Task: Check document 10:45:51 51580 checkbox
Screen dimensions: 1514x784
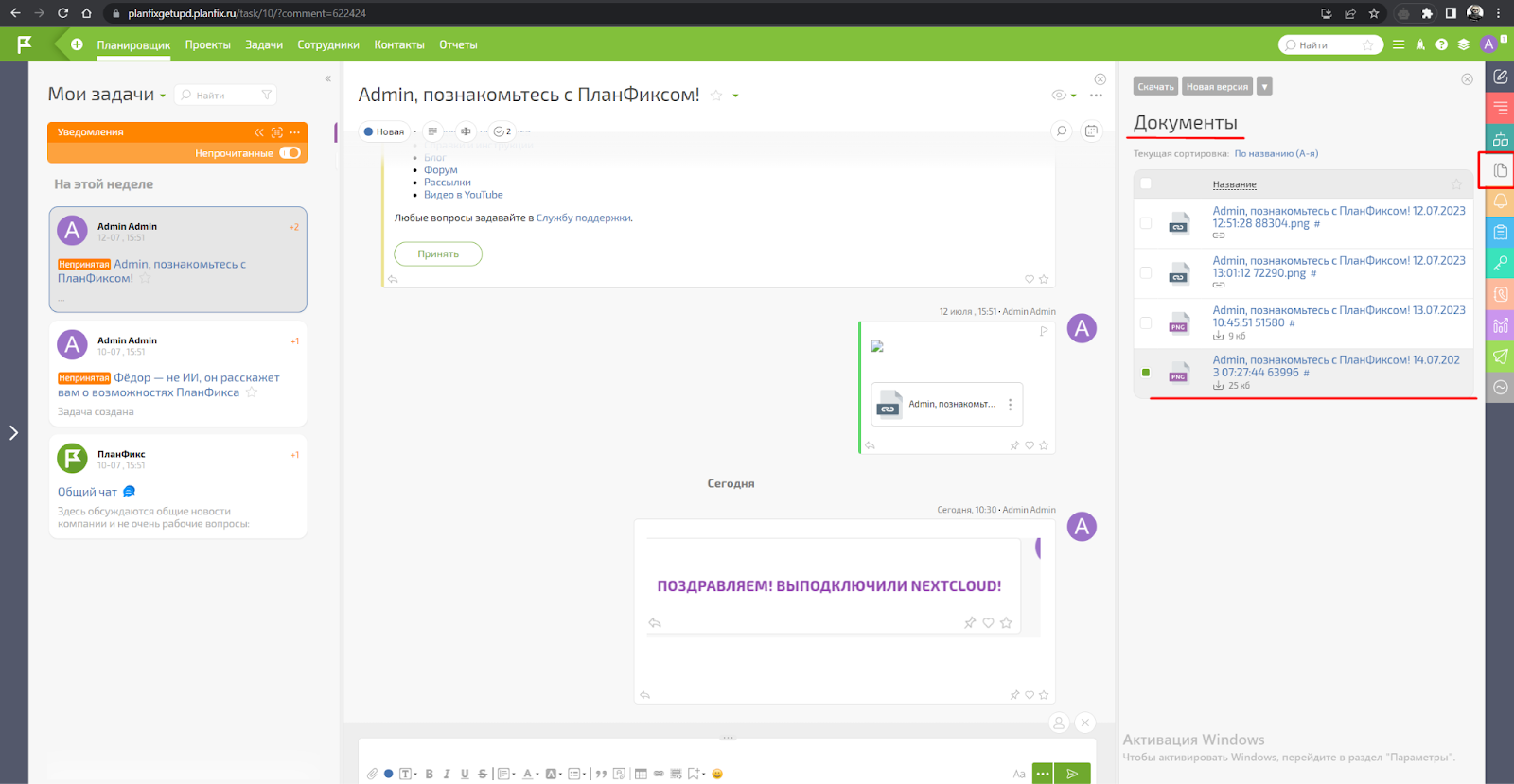Action: [x=1146, y=322]
